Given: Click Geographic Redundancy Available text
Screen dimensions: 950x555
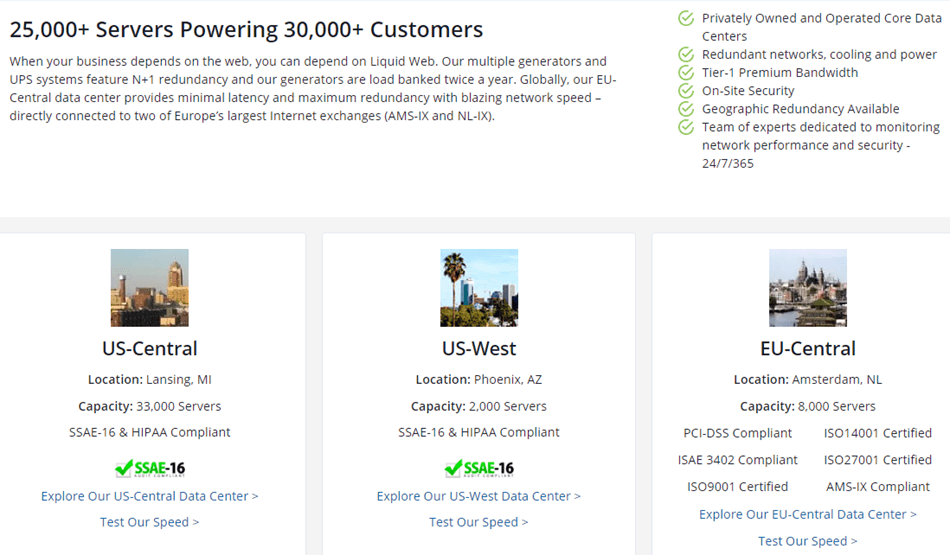Looking at the screenshot, I should (800, 109).
